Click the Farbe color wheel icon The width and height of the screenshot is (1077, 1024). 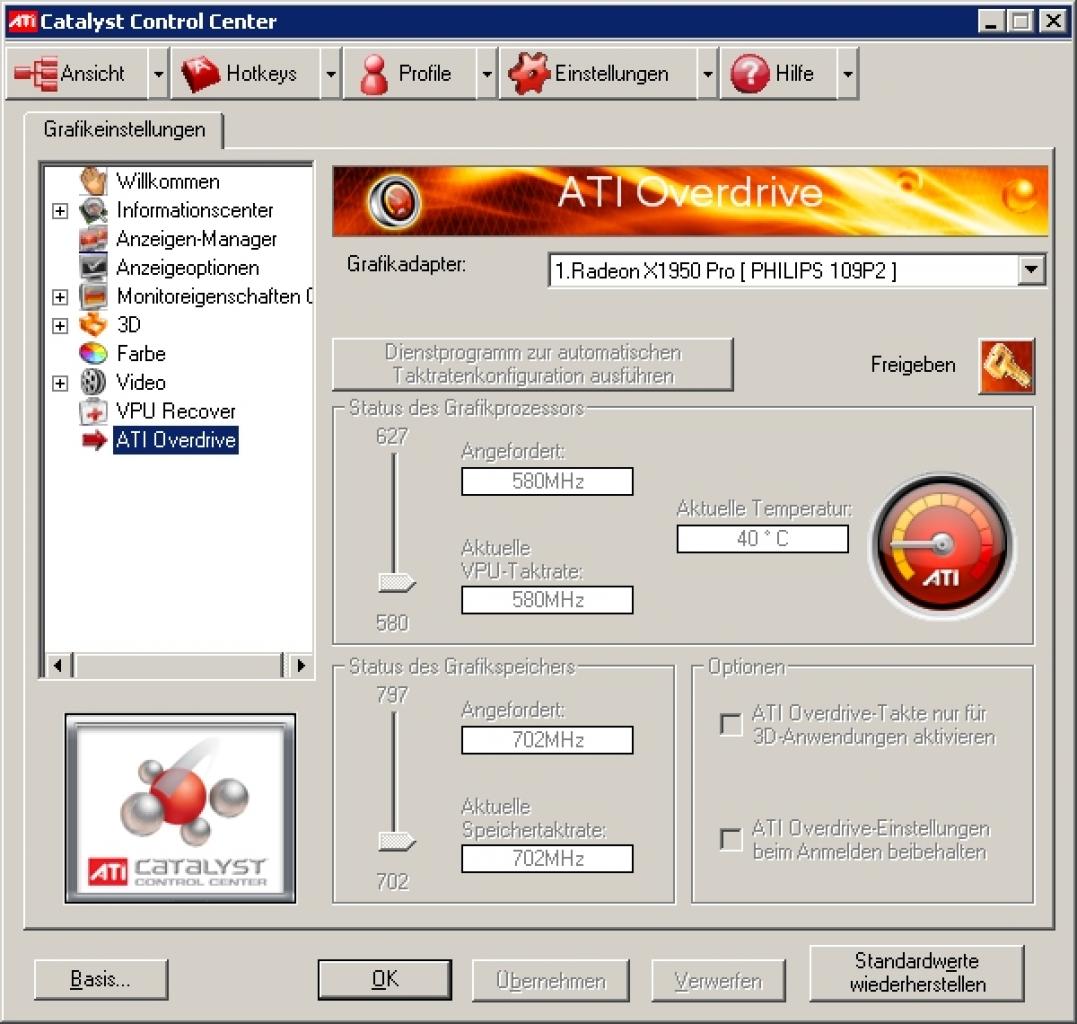pyautogui.click(x=93, y=353)
